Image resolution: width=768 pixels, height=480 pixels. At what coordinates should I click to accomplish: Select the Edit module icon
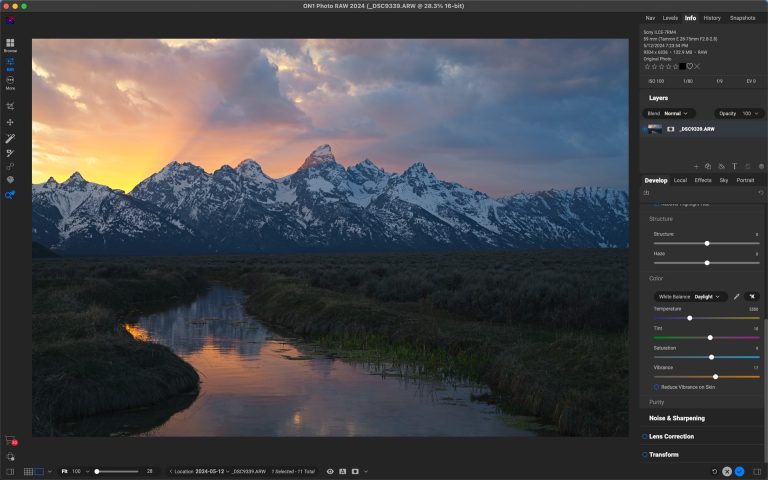10,64
